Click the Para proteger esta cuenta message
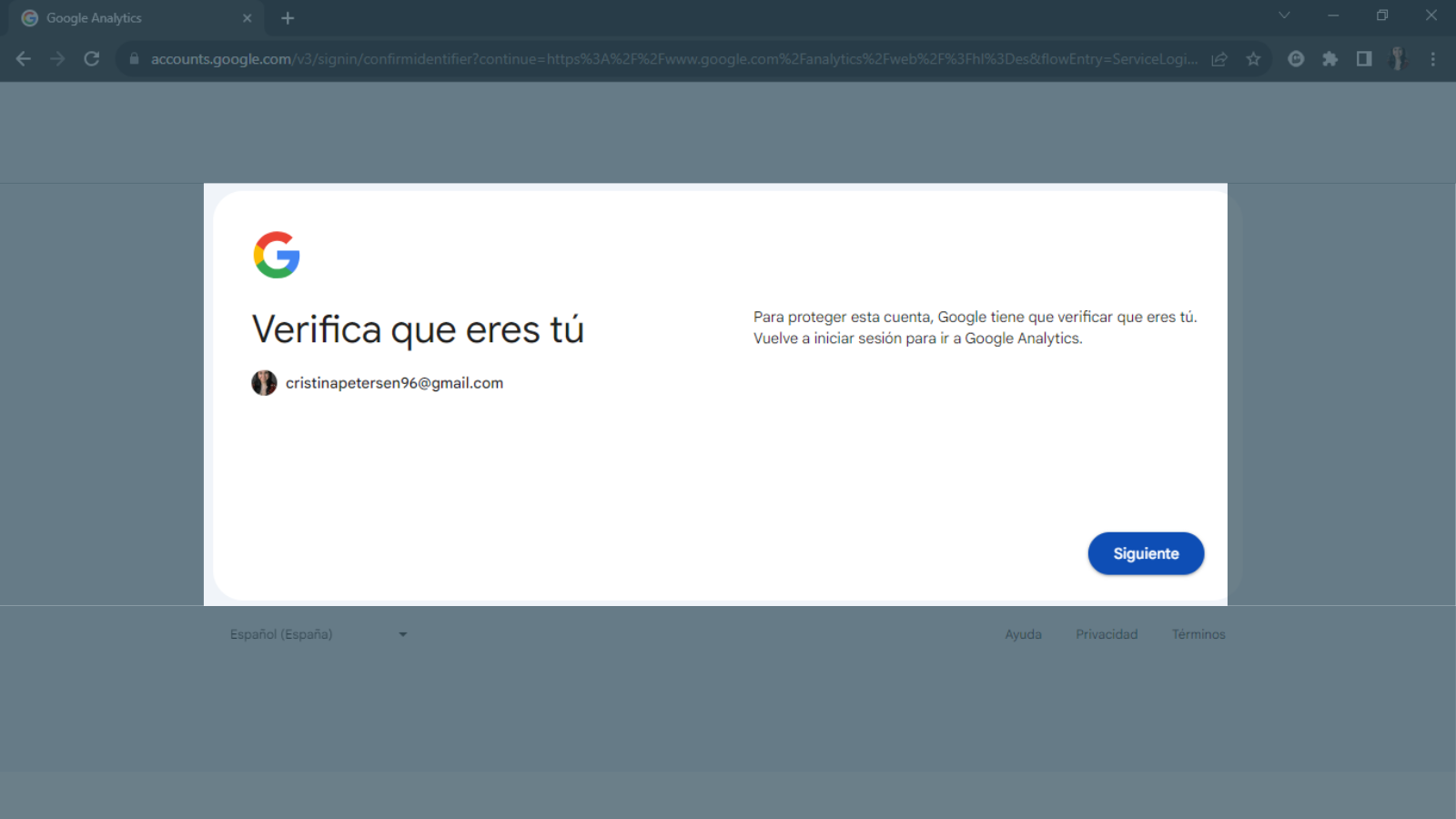1456x819 pixels. tap(976, 328)
